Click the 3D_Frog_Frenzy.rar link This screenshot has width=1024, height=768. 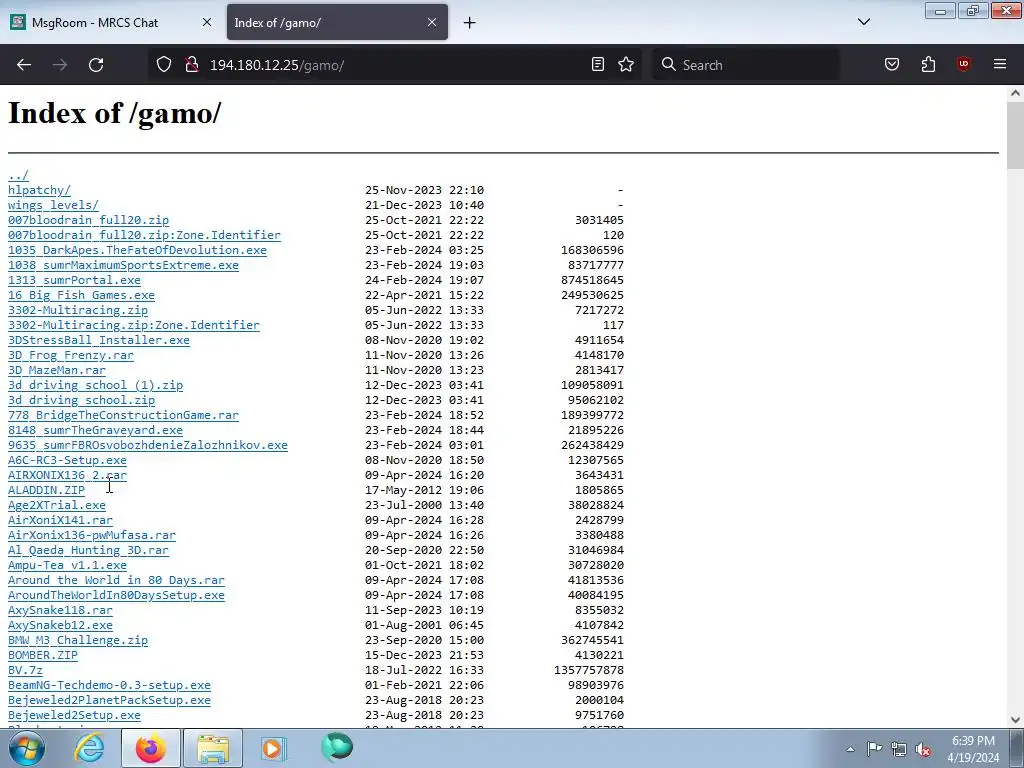[x=71, y=355]
